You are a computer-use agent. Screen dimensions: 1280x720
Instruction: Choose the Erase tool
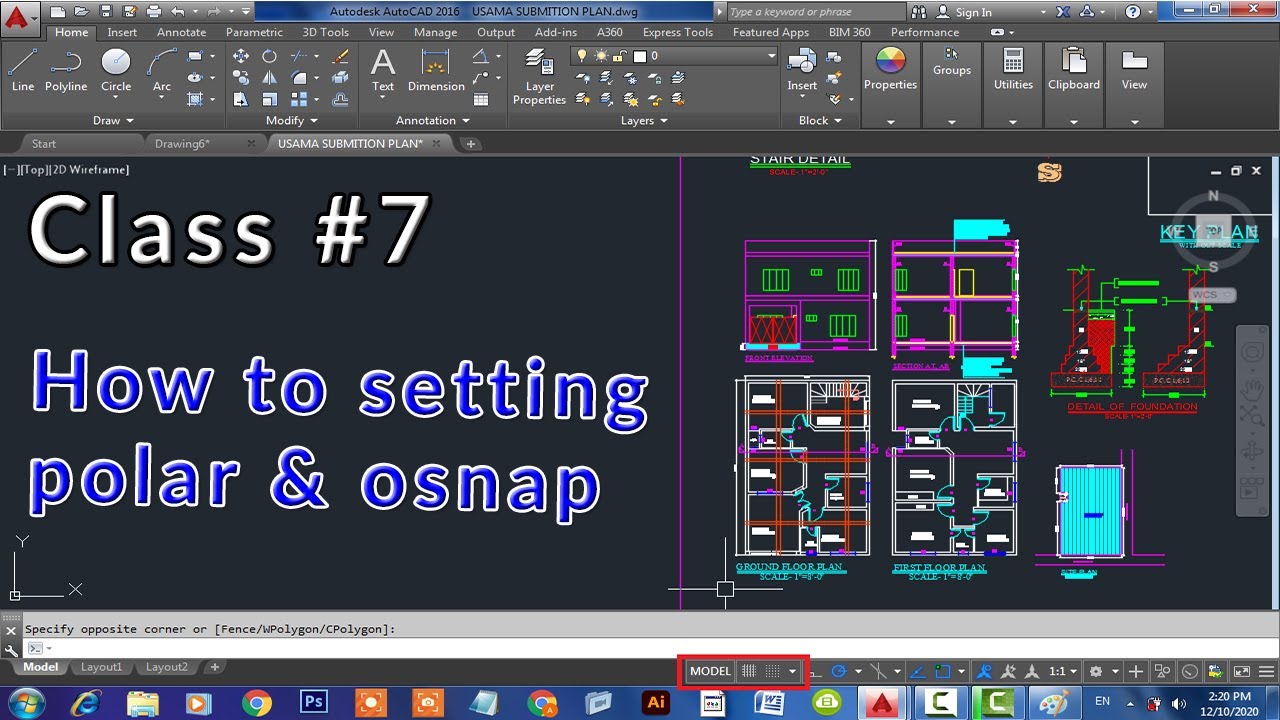pos(340,56)
